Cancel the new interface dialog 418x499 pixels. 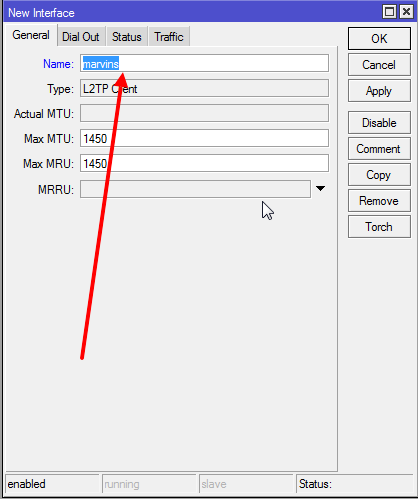pos(379,65)
